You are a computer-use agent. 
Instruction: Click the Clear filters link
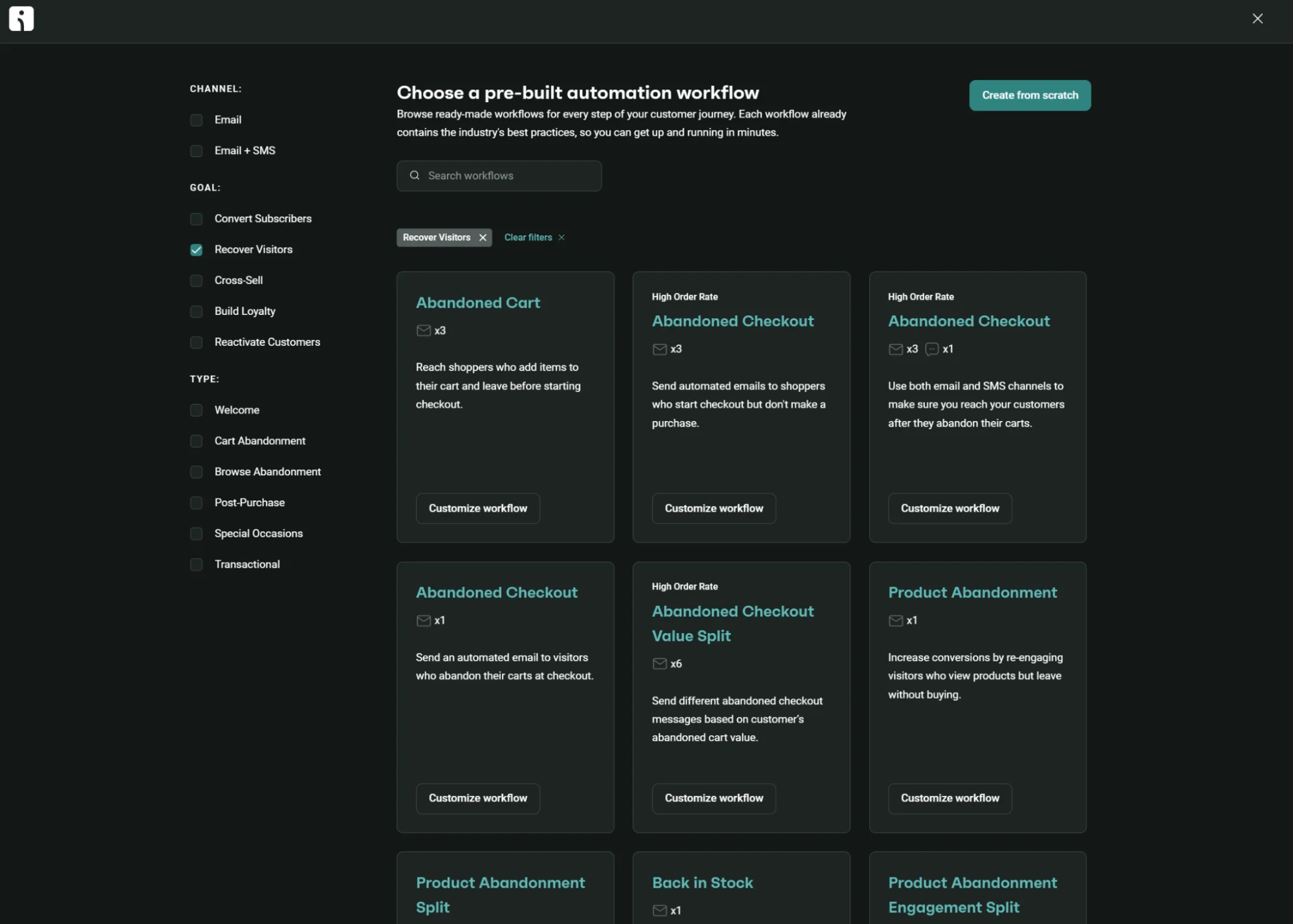pyautogui.click(x=528, y=237)
